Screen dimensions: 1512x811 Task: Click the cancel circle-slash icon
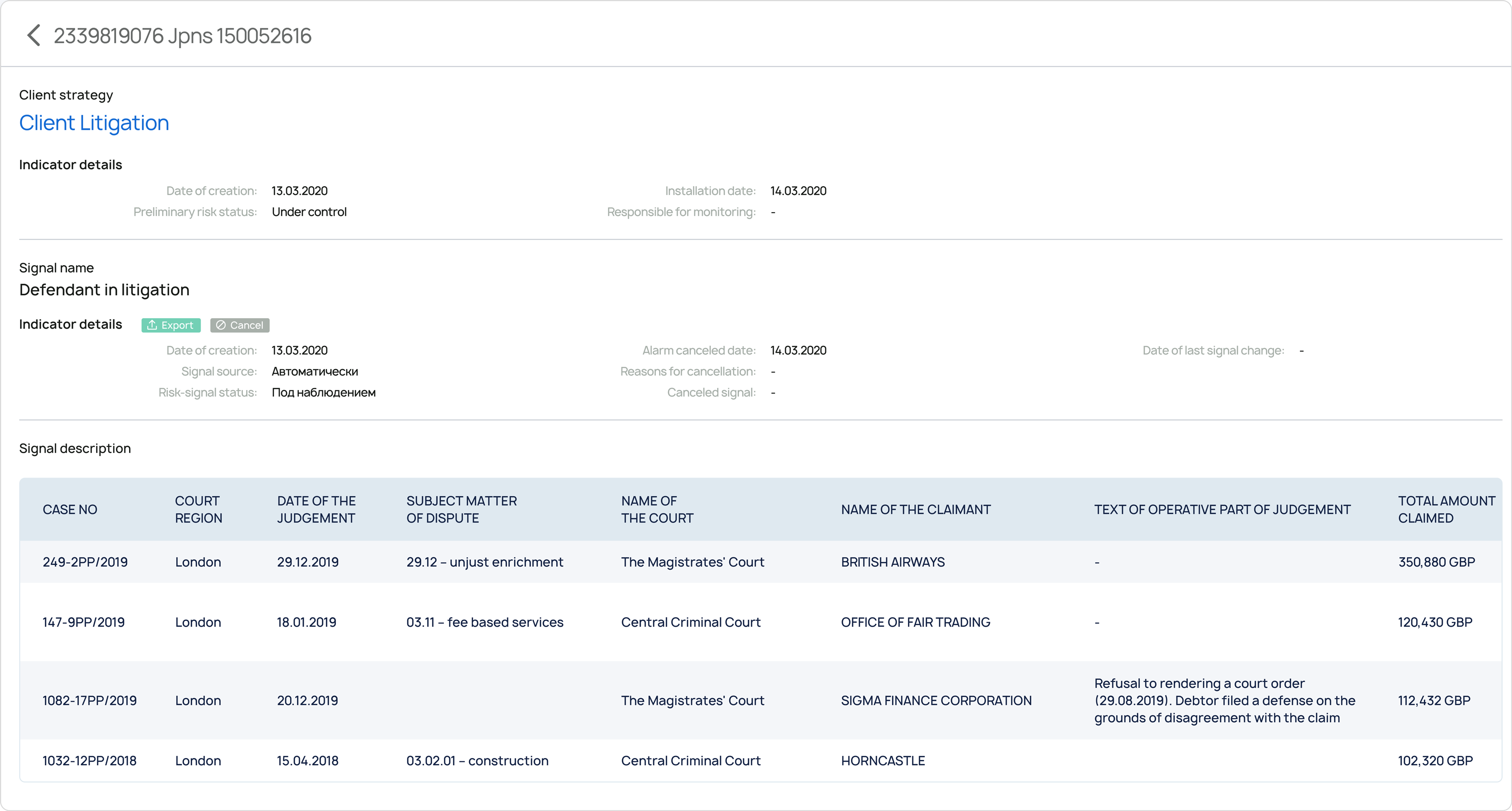(221, 325)
